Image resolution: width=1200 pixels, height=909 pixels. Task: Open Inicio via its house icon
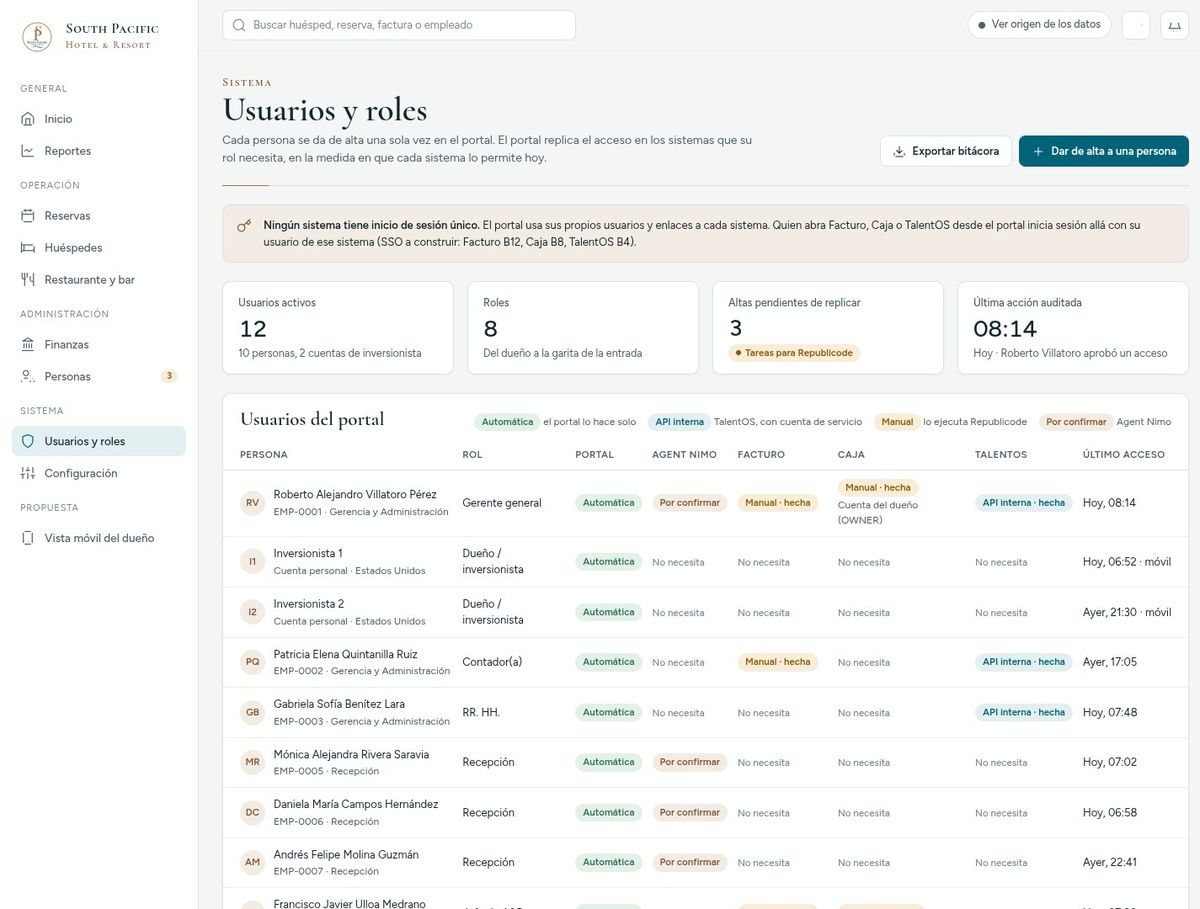click(27, 119)
